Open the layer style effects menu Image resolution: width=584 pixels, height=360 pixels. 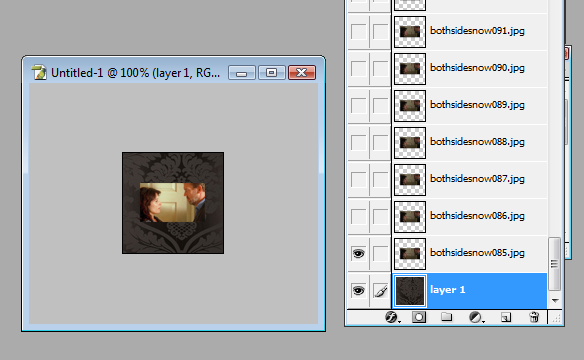(x=392, y=317)
